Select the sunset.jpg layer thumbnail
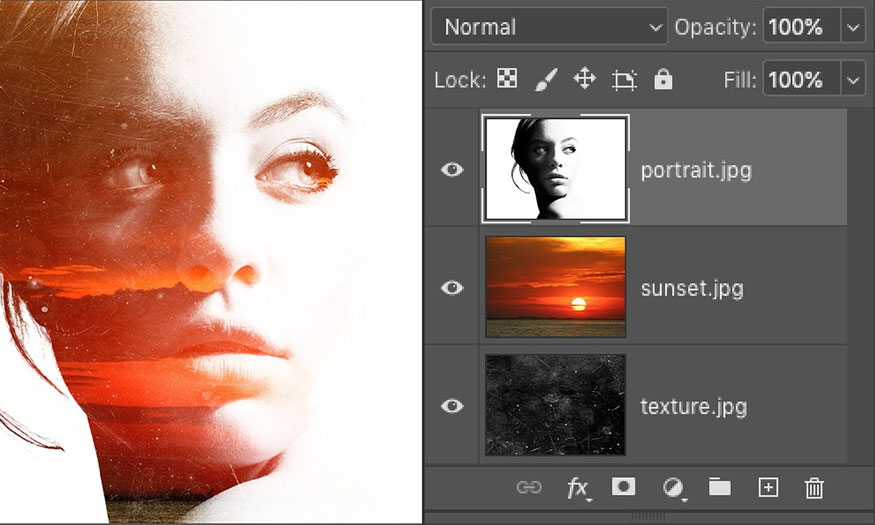 pos(555,287)
